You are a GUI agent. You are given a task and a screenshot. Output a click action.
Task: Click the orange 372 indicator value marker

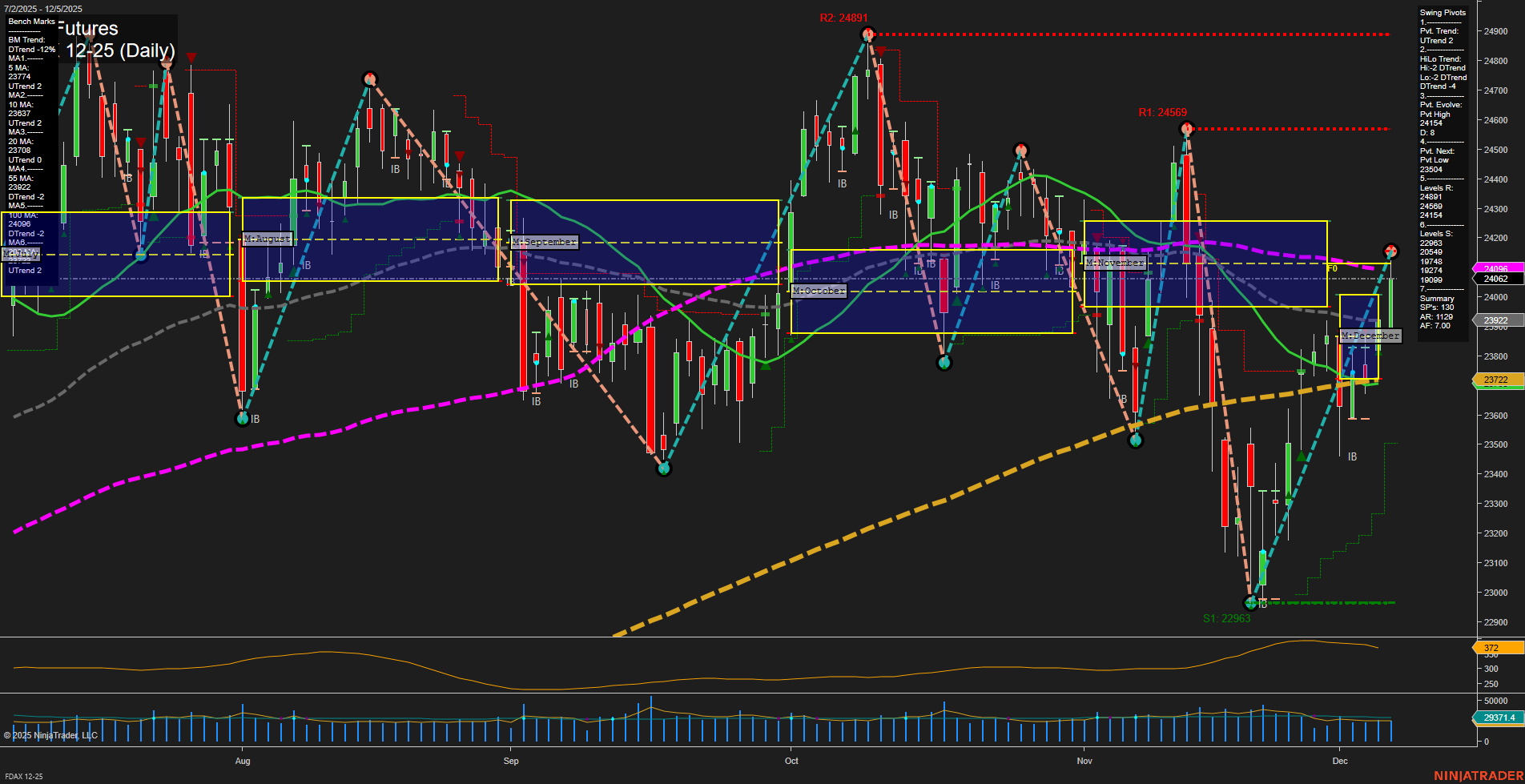1492,647
